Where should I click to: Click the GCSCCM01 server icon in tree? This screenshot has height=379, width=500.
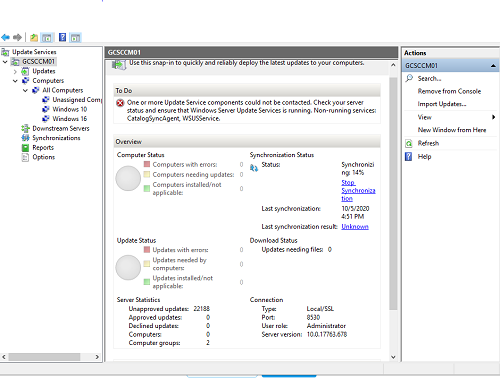tap(15, 62)
